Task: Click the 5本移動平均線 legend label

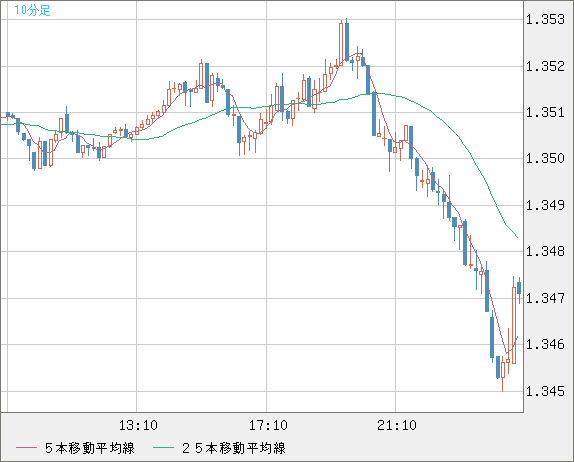Action: pos(90,448)
